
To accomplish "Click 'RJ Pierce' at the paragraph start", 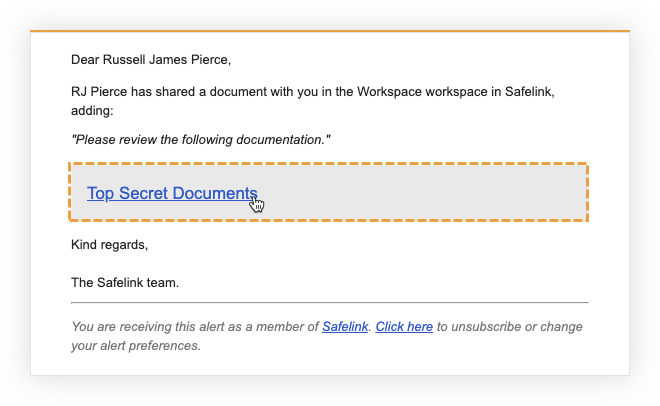I will click(x=99, y=92).
